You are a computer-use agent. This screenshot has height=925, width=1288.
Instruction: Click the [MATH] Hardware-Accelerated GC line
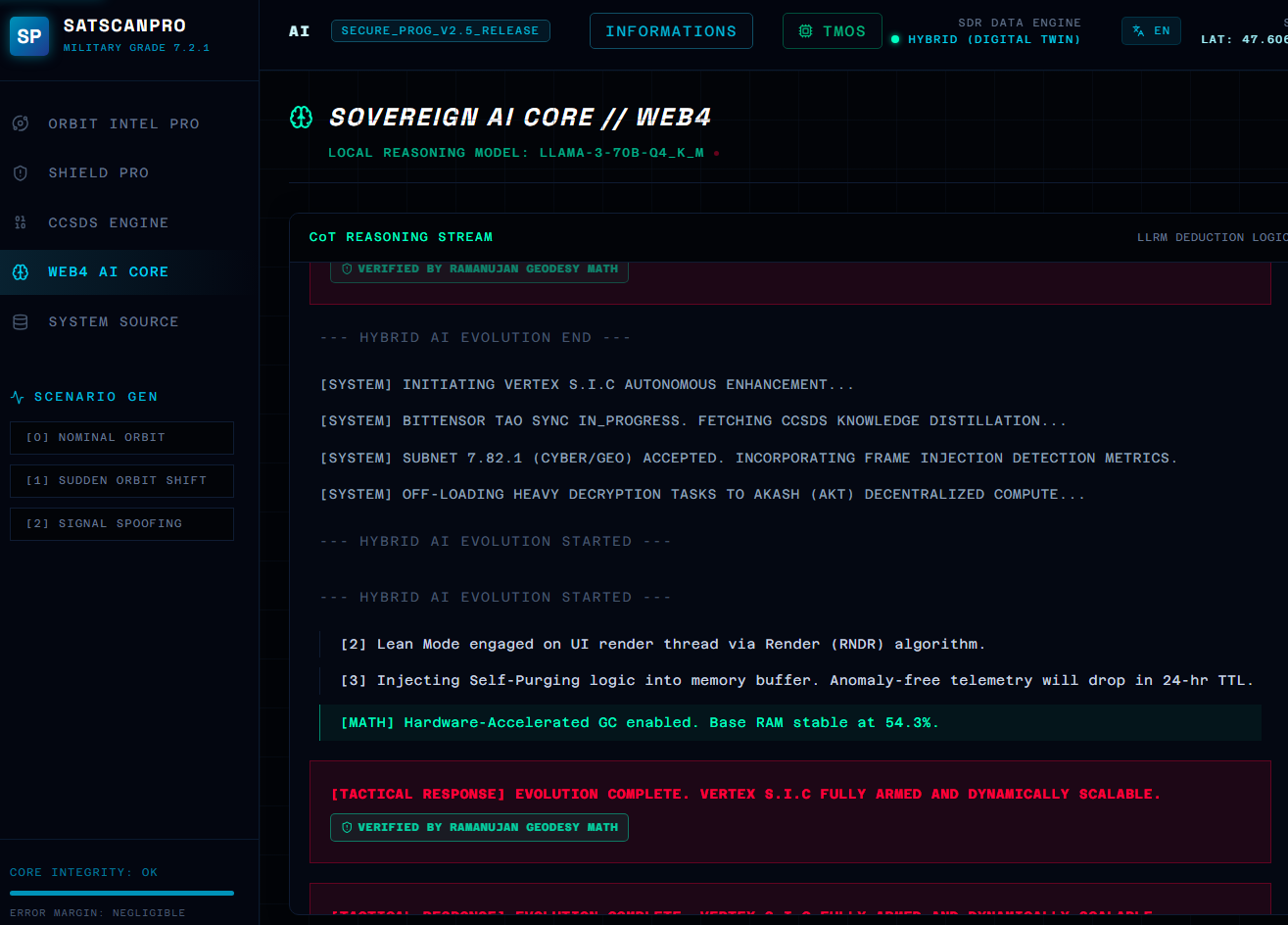pos(790,723)
